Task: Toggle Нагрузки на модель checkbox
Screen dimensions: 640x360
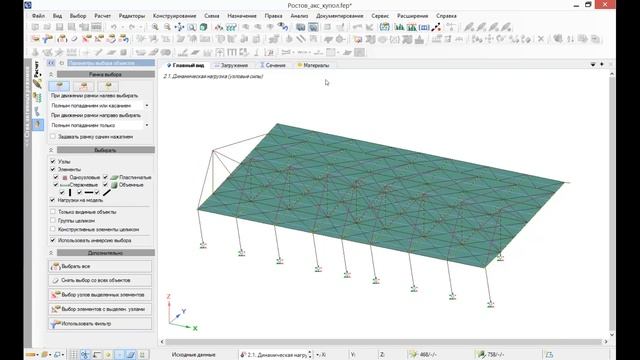Action: click(x=53, y=200)
